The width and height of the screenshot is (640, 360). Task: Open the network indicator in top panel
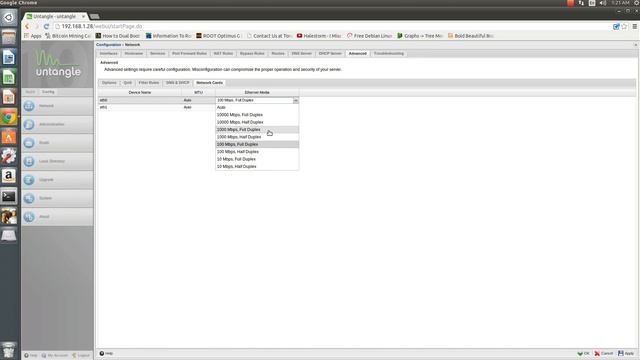pyautogui.click(x=581, y=3)
